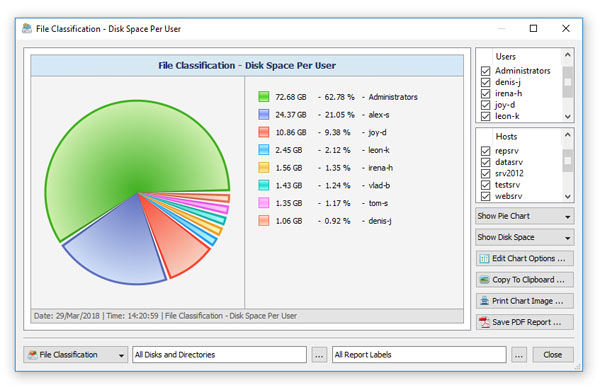This screenshot has height=390, width=600.
Task: Click the Edit Chart Options button
Action: pos(525,259)
